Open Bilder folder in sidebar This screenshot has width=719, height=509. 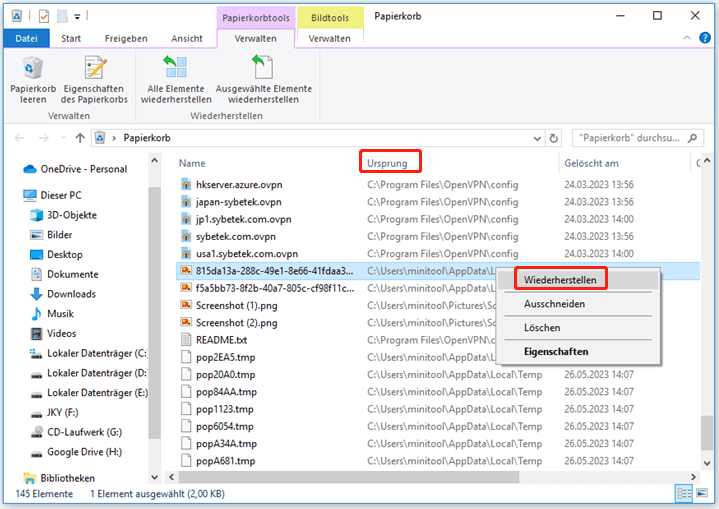(x=51, y=235)
